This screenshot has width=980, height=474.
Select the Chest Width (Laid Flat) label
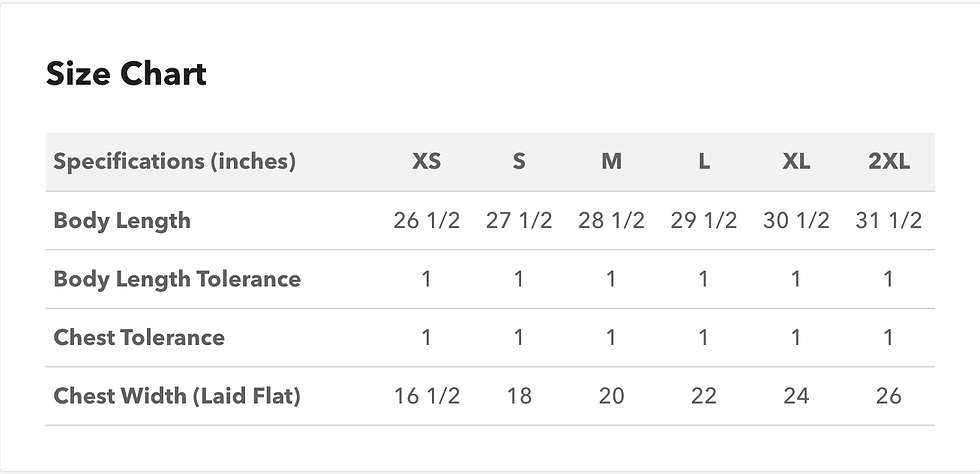click(177, 396)
